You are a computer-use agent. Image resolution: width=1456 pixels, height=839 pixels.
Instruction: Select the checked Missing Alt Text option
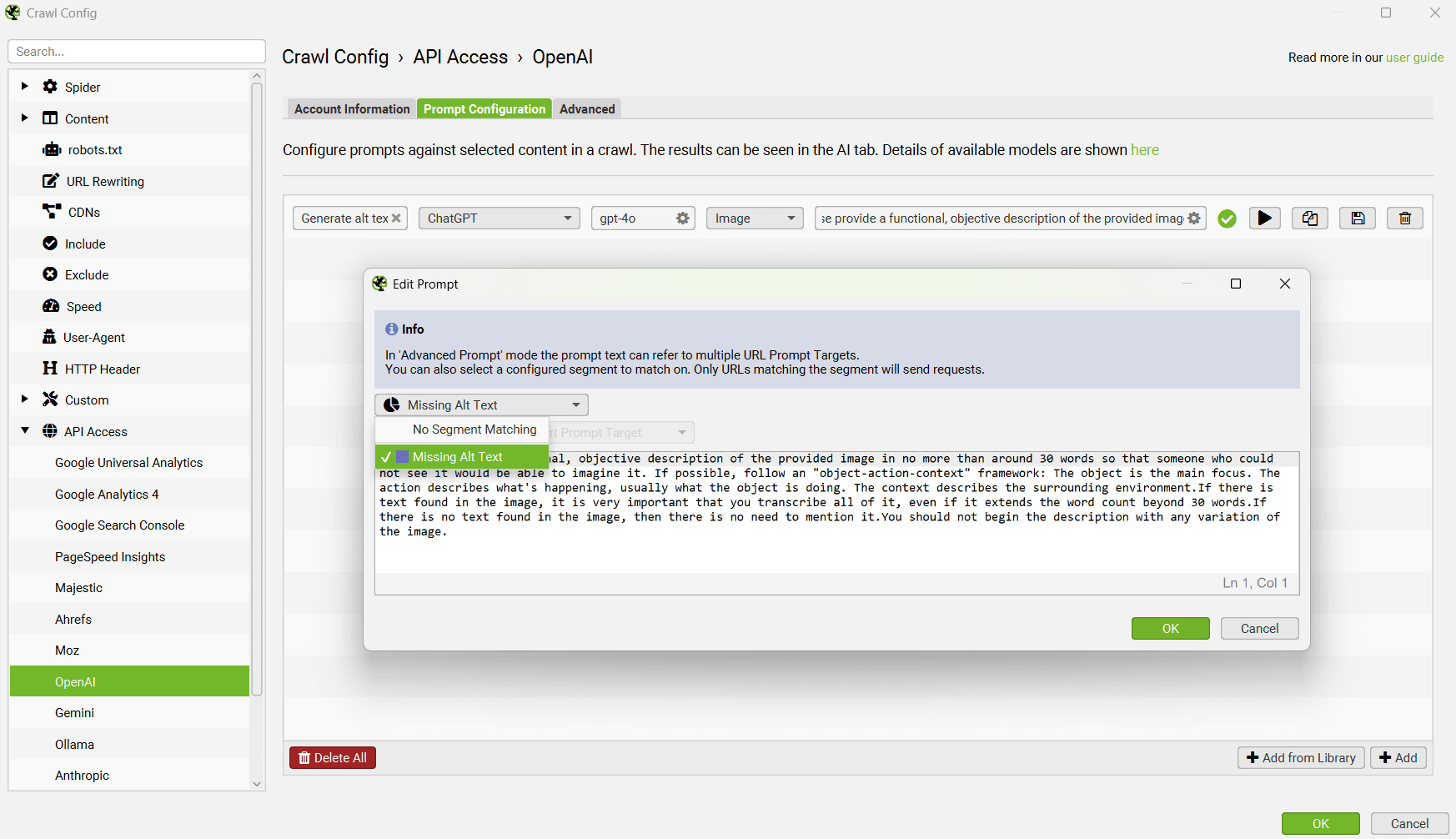(x=458, y=457)
